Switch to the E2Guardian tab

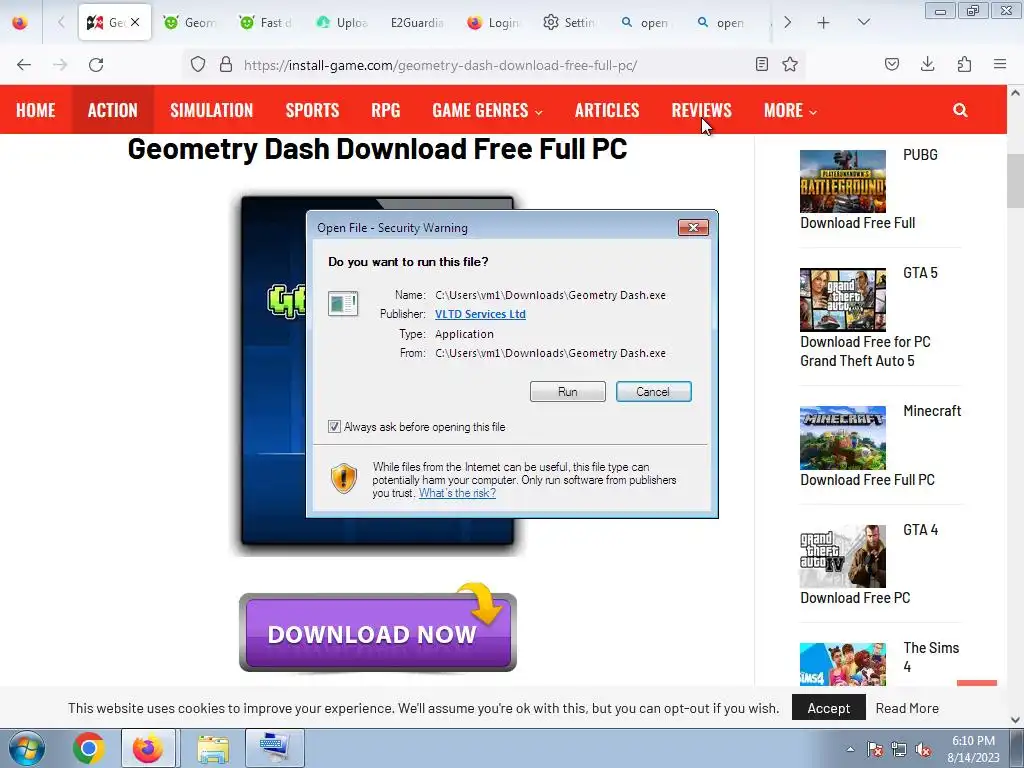click(417, 22)
